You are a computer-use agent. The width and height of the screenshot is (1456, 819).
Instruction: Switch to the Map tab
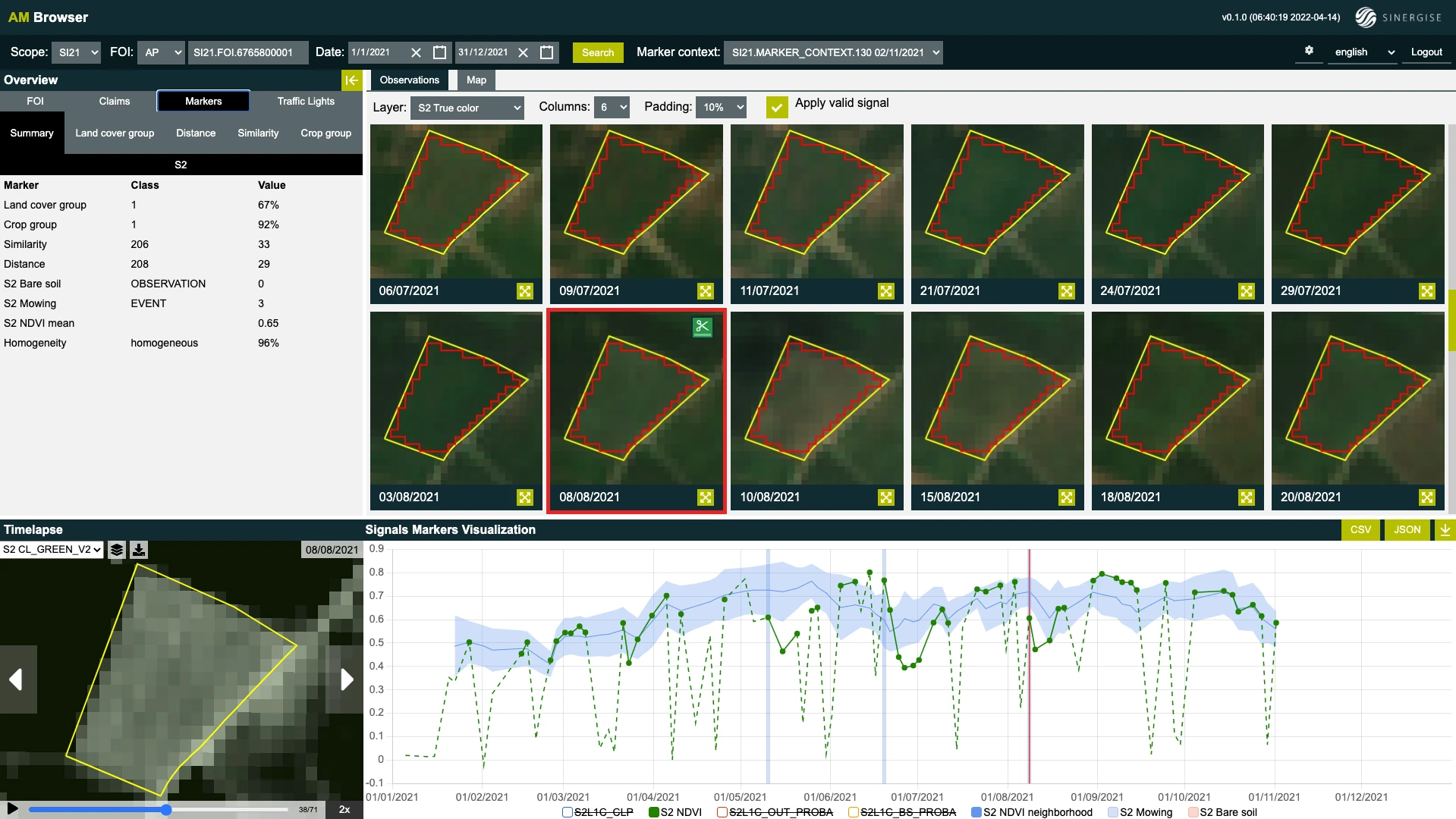476,80
